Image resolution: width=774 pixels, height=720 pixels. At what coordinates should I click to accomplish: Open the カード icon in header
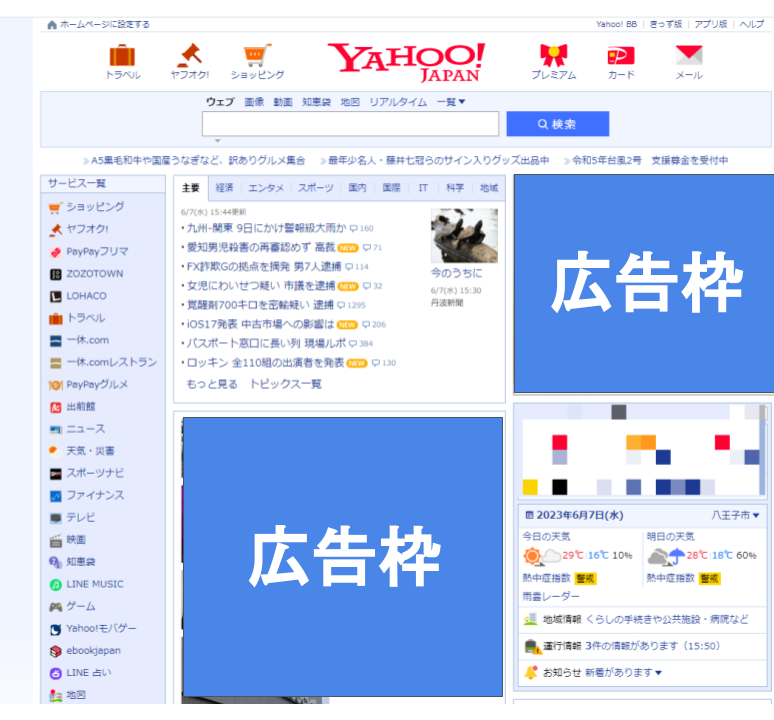[x=620, y=55]
